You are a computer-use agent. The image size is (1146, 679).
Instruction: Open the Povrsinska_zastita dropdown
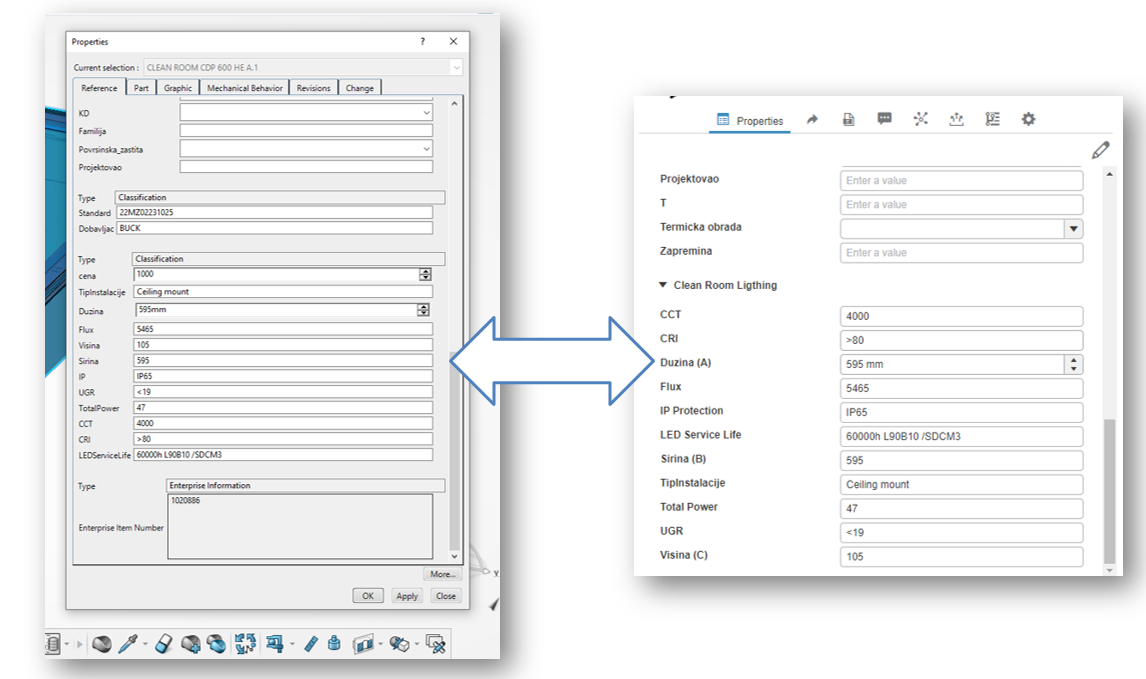point(427,149)
